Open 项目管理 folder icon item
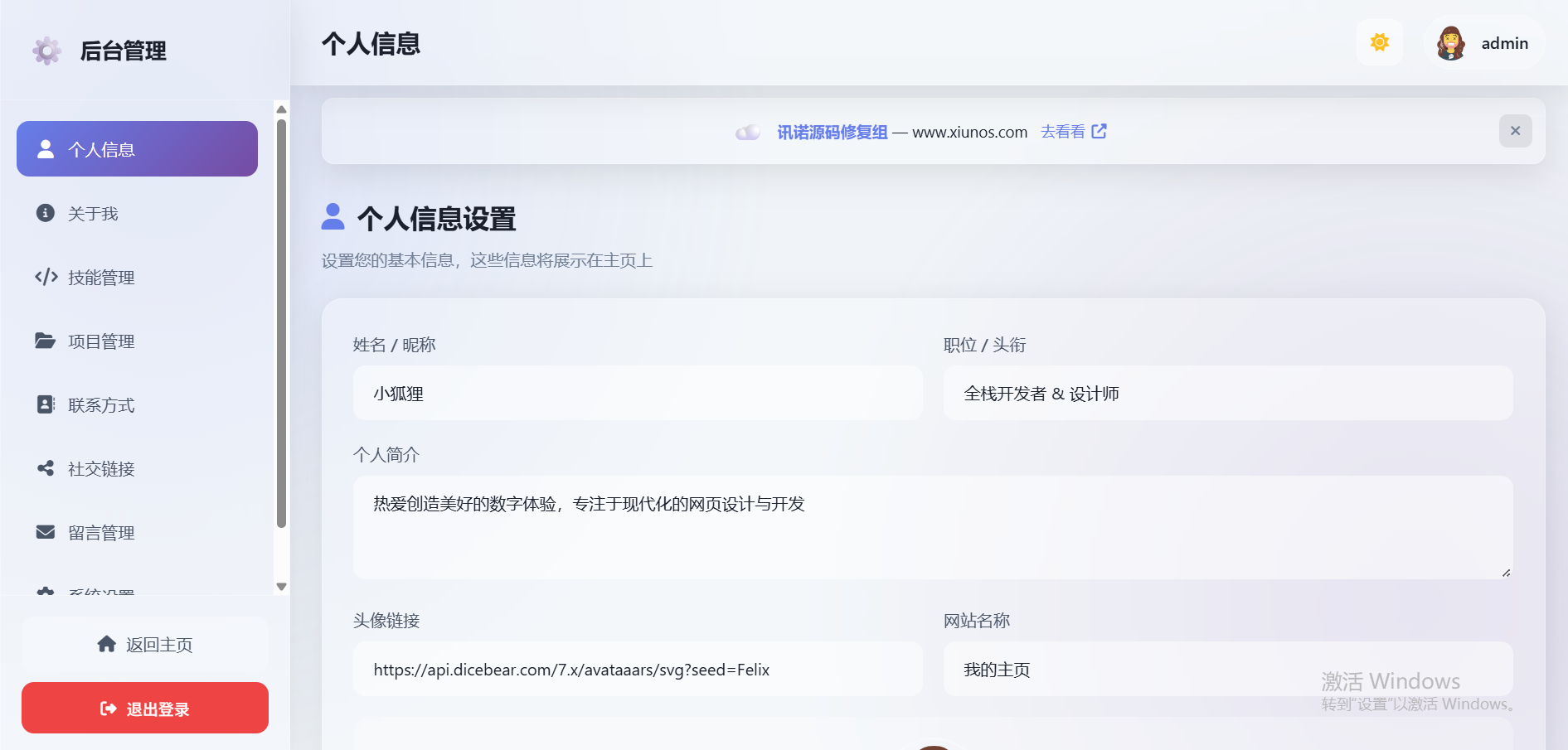This screenshot has width=1568, height=750. pyautogui.click(x=46, y=341)
